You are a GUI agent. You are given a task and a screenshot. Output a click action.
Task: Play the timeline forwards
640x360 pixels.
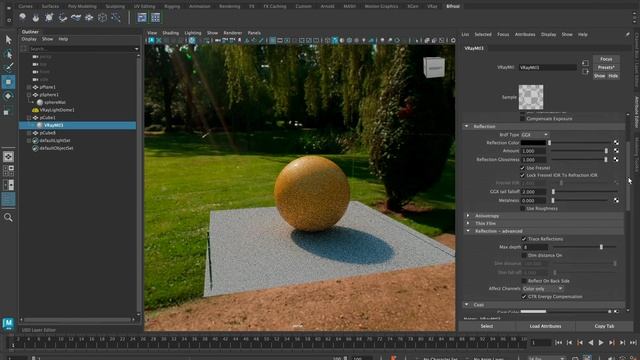601,343
